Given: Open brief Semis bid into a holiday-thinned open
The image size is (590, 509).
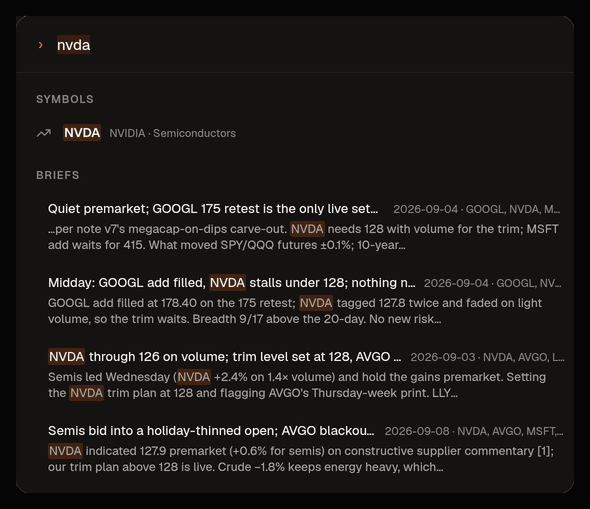Looking at the screenshot, I should pos(211,431).
